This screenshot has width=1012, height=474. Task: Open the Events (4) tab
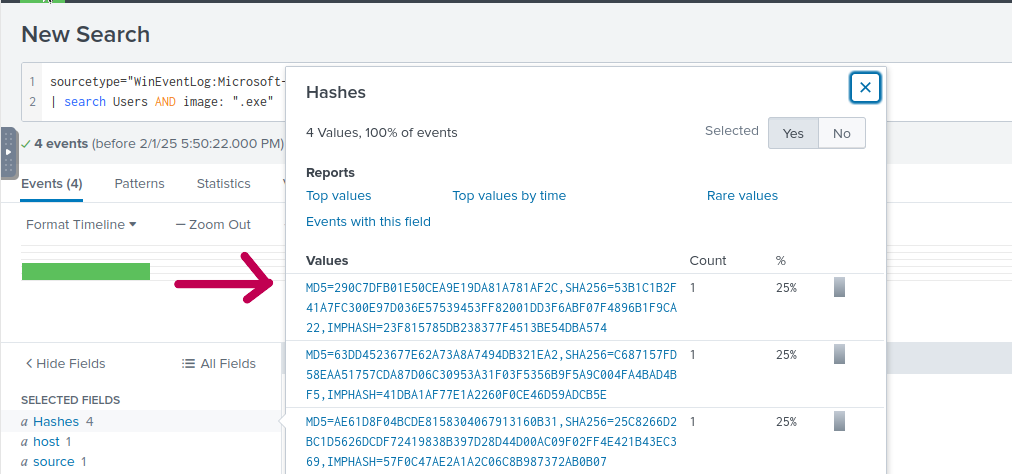point(52,184)
